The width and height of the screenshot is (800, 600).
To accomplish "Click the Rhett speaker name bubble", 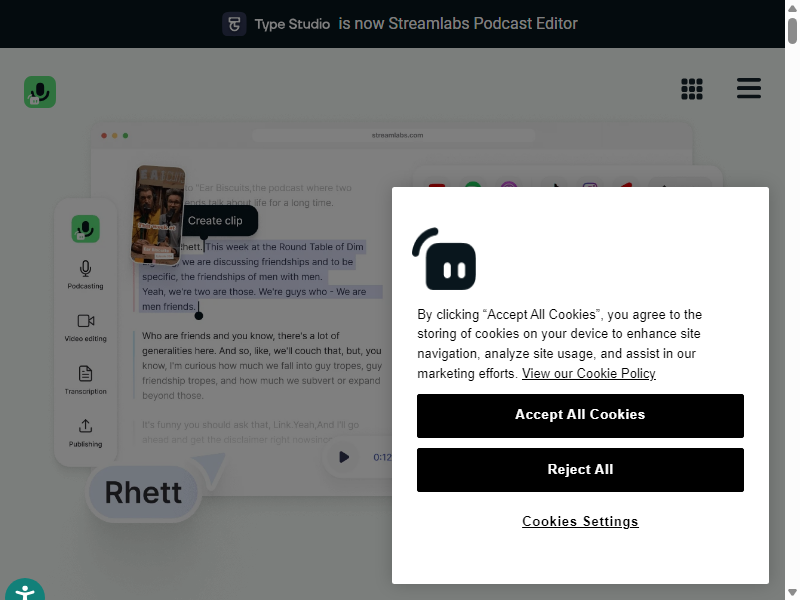I will point(143,493).
